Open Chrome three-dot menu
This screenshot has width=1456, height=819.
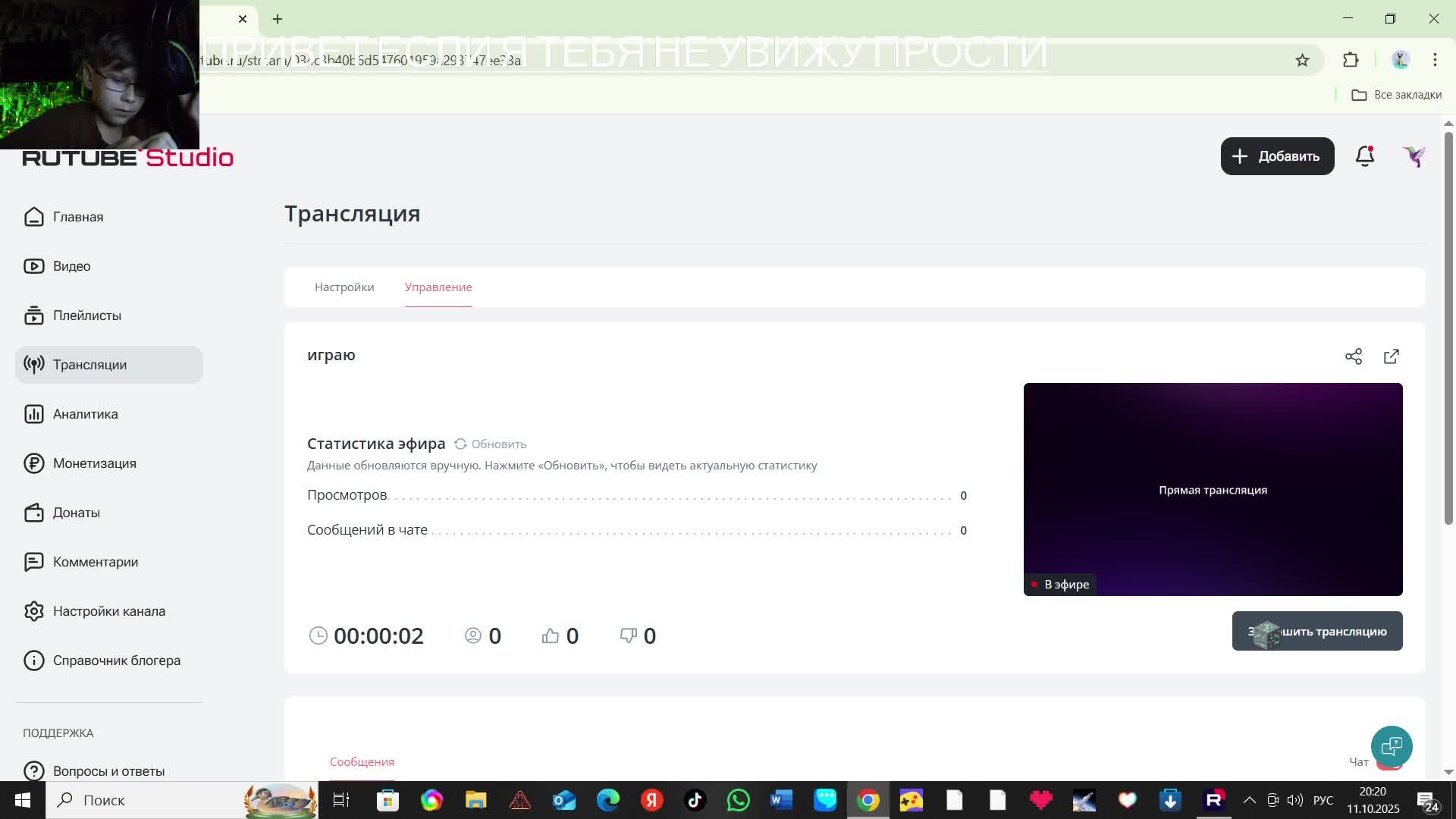point(1435,60)
